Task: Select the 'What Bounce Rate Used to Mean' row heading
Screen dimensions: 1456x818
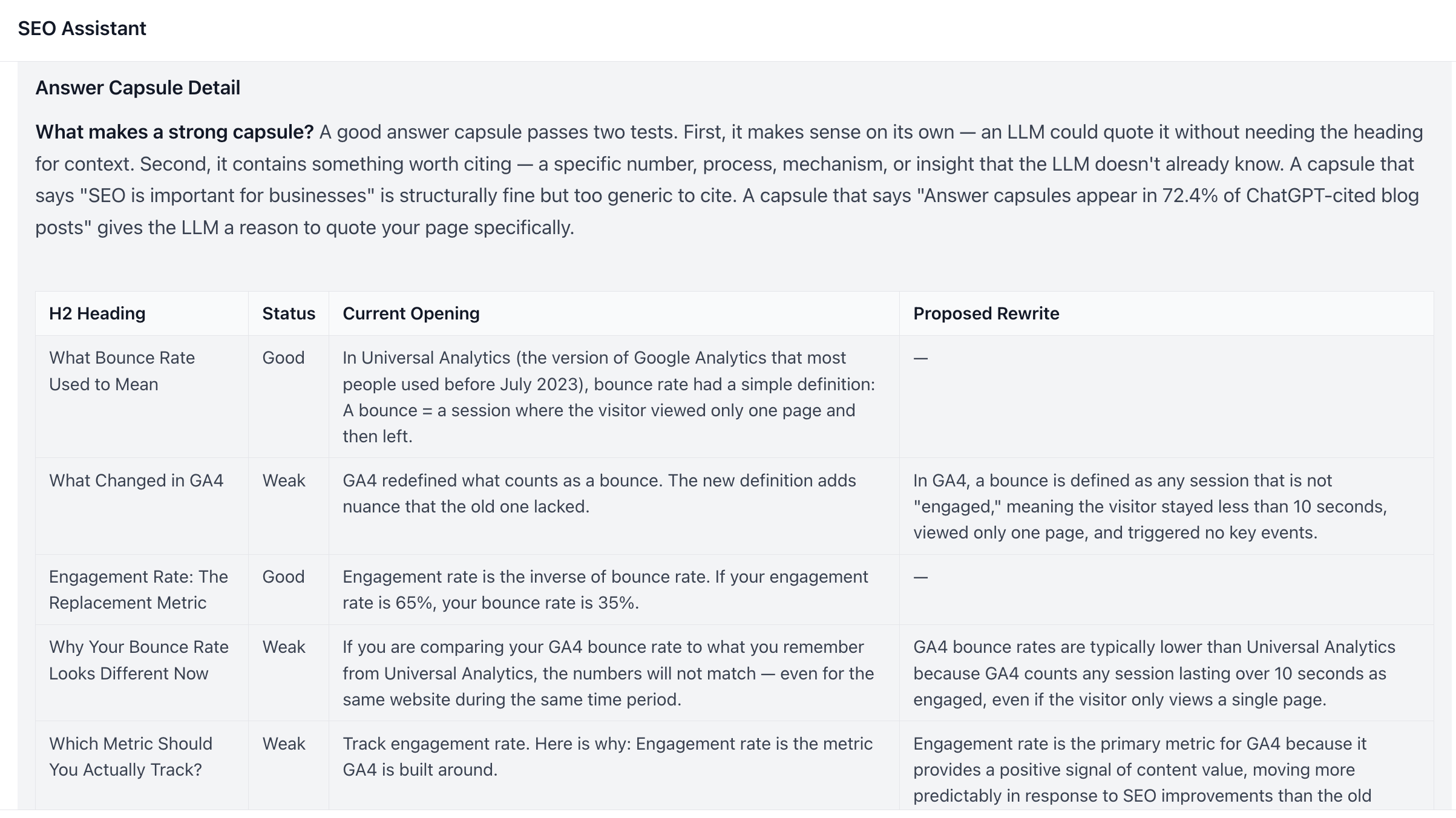Action: (x=122, y=371)
